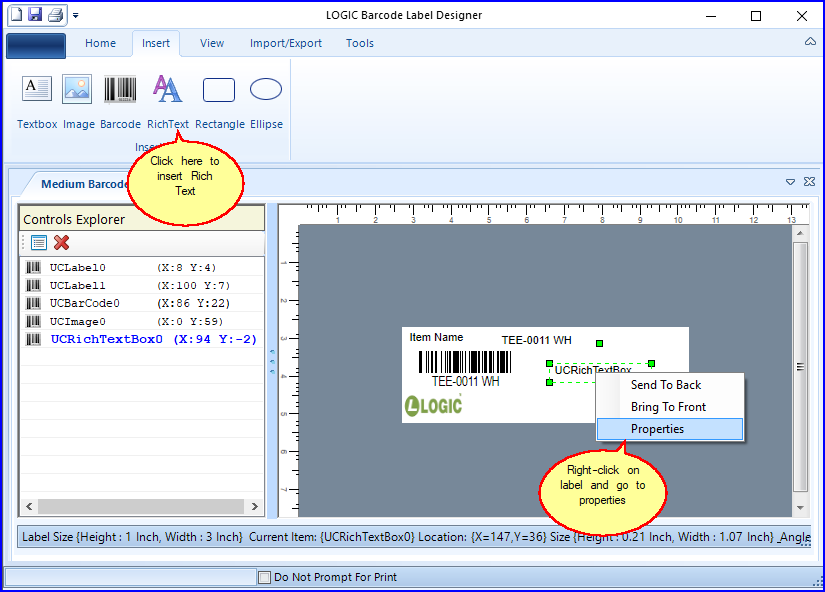Click the TEE-0011 WH text at label top
The width and height of the screenshot is (825, 592).
(x=536, y=340)
